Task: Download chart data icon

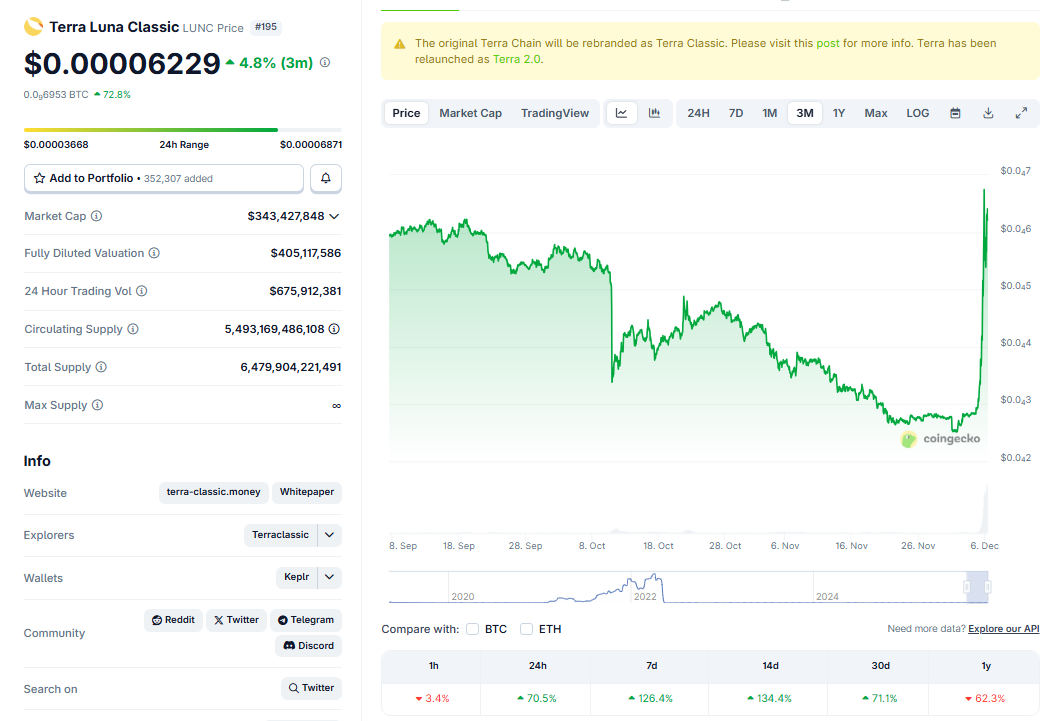Action: [x=988, y=113]
